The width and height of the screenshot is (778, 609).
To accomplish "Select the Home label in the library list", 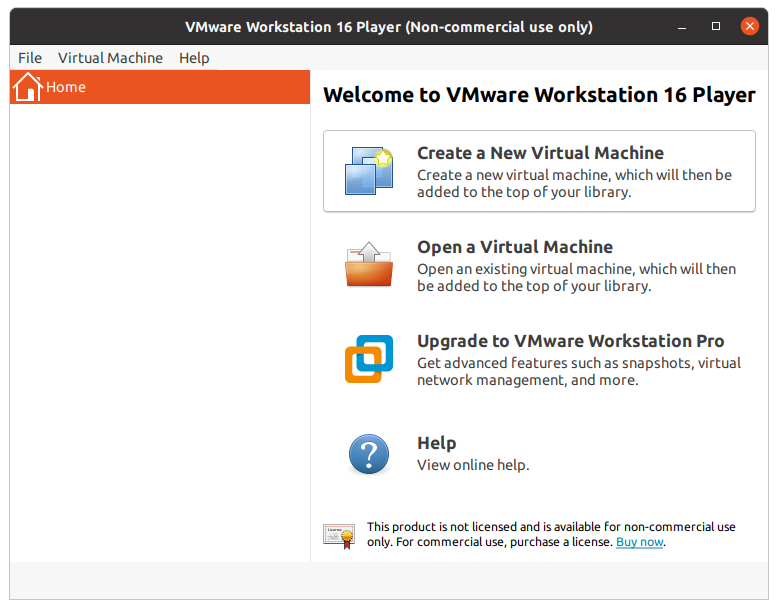I will tap(65, 87).
